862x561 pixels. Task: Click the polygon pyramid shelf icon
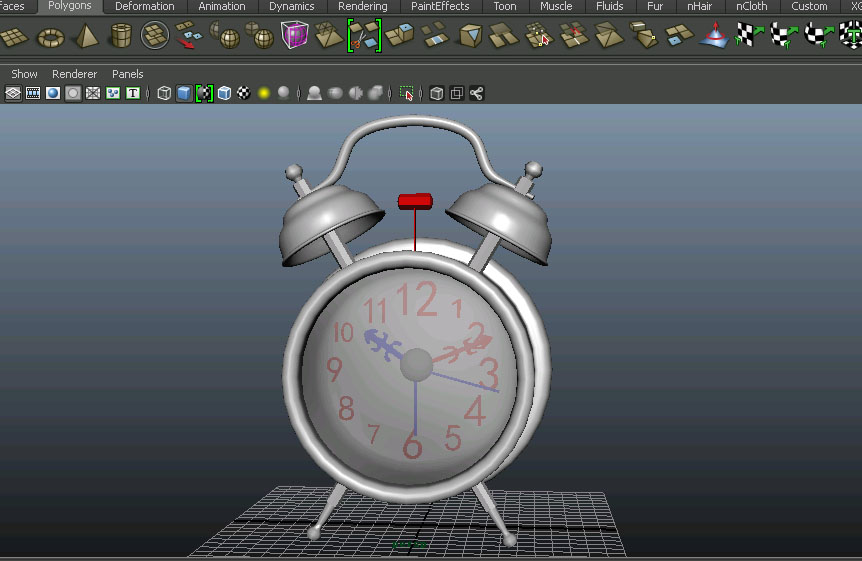click(x=85, y=38)
